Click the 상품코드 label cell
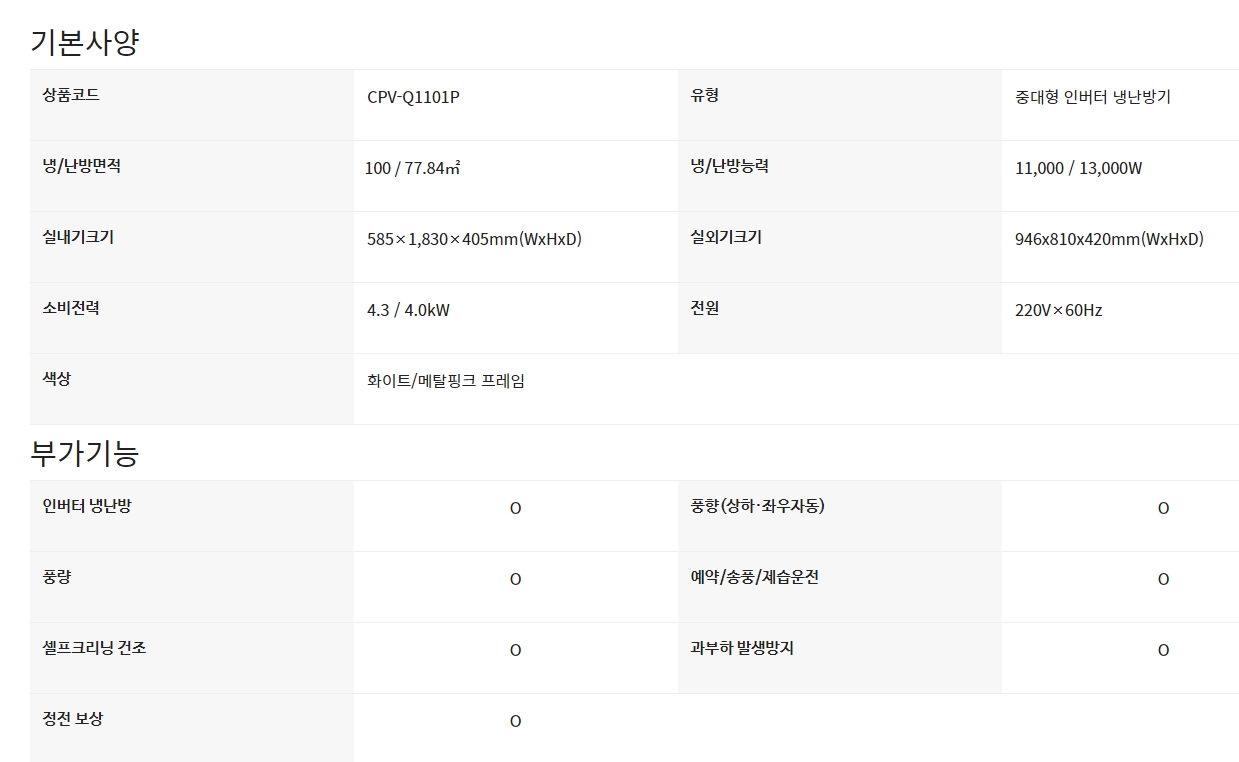Image resolution: width=1239 pixels, height=762 pixels. (192, 105)
